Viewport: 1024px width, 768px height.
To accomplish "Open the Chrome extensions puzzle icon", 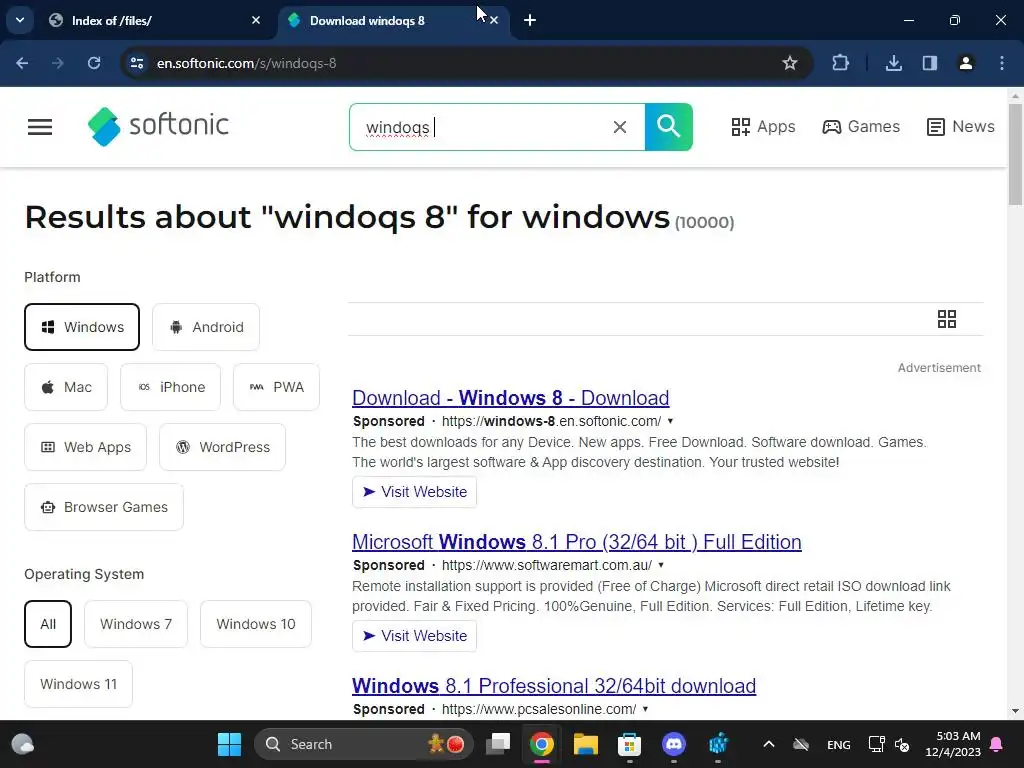I will [840, 63].
